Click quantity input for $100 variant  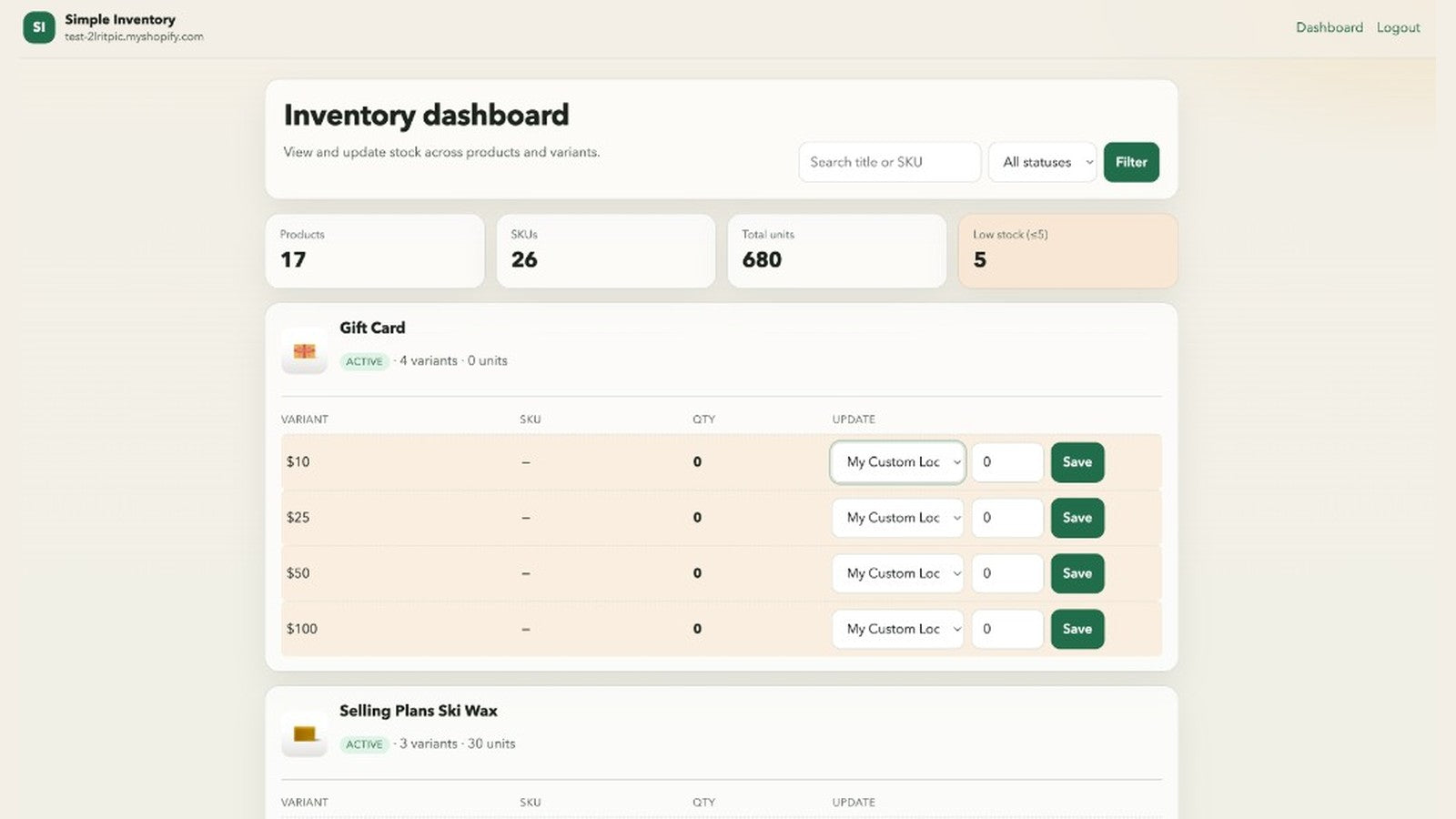click(1007, 629)
